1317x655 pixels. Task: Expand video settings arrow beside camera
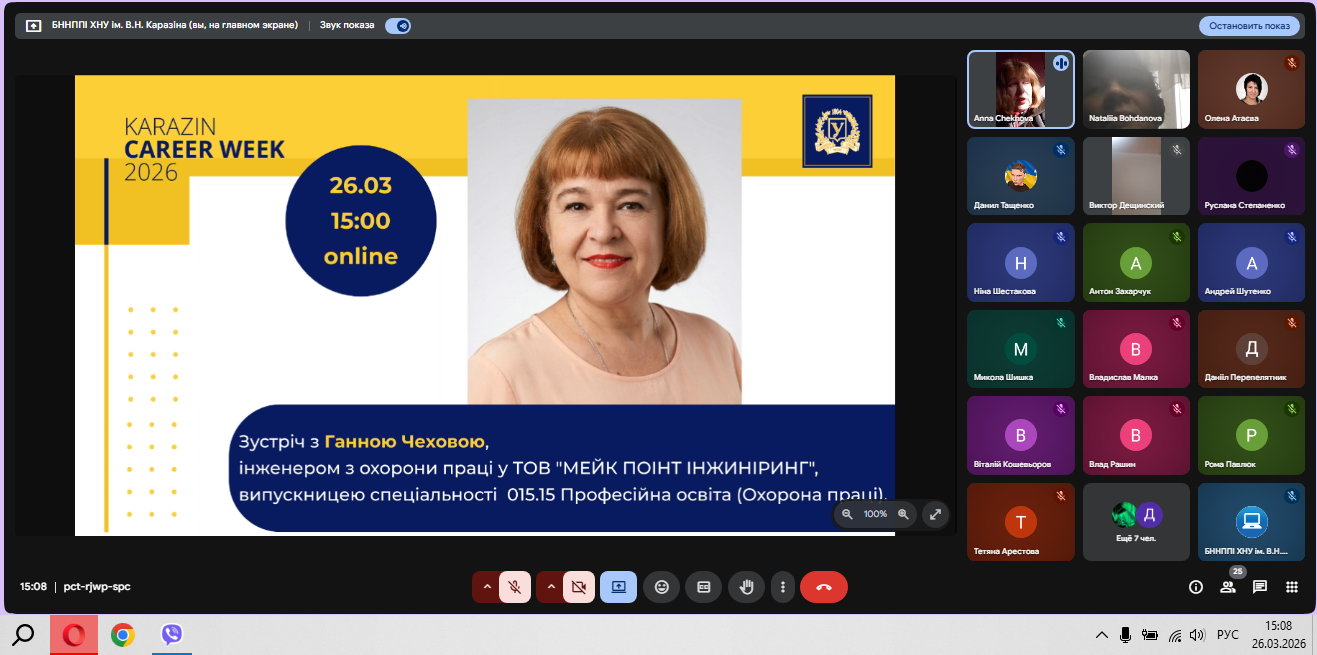551,587
